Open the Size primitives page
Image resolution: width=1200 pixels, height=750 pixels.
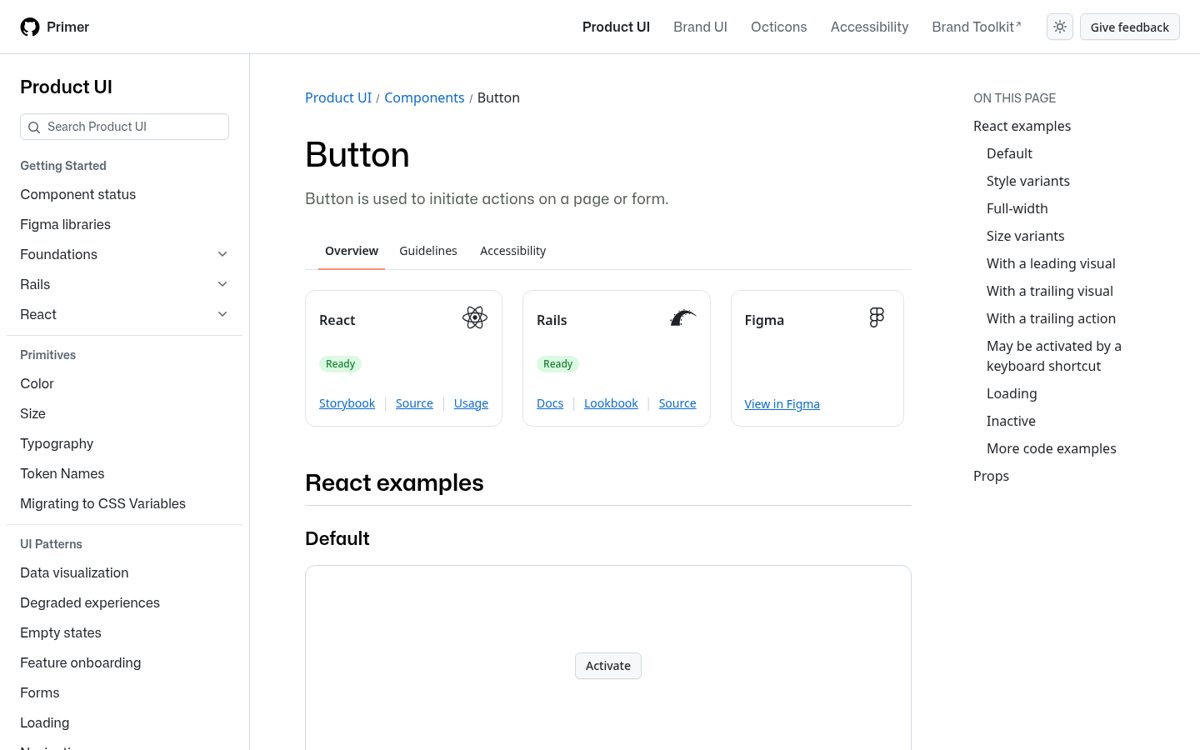click(33, 413)
